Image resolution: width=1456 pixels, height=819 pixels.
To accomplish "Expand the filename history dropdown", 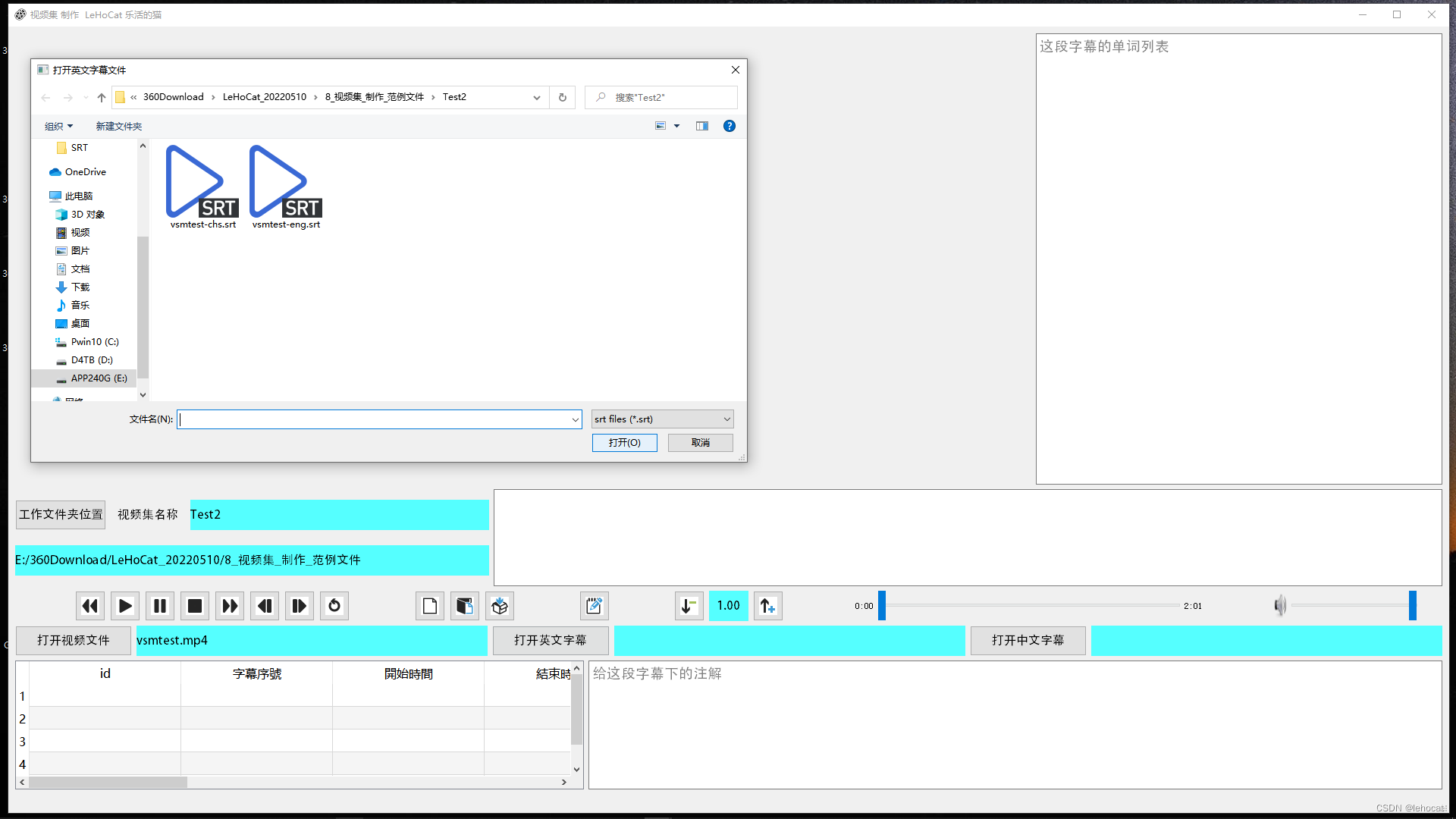I will click(x=575, y=419).
